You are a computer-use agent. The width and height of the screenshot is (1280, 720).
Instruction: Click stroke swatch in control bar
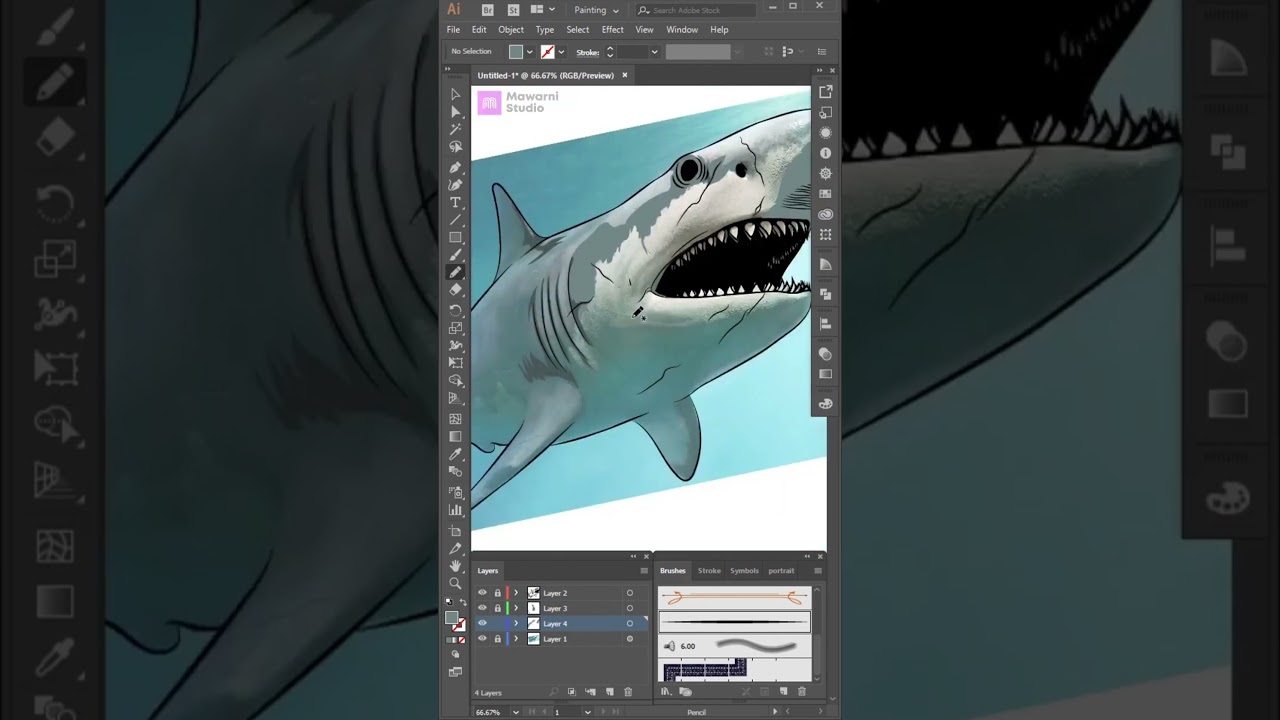pos(547,52)
